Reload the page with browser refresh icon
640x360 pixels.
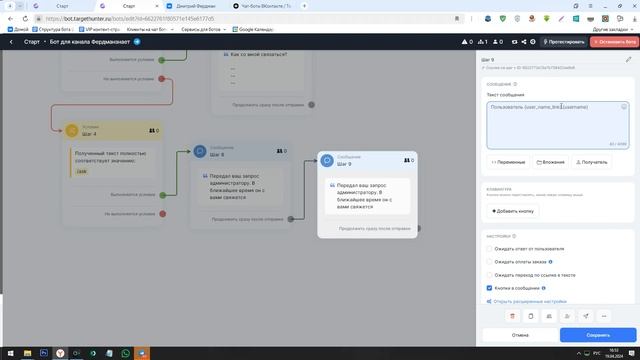pos(25,18)
